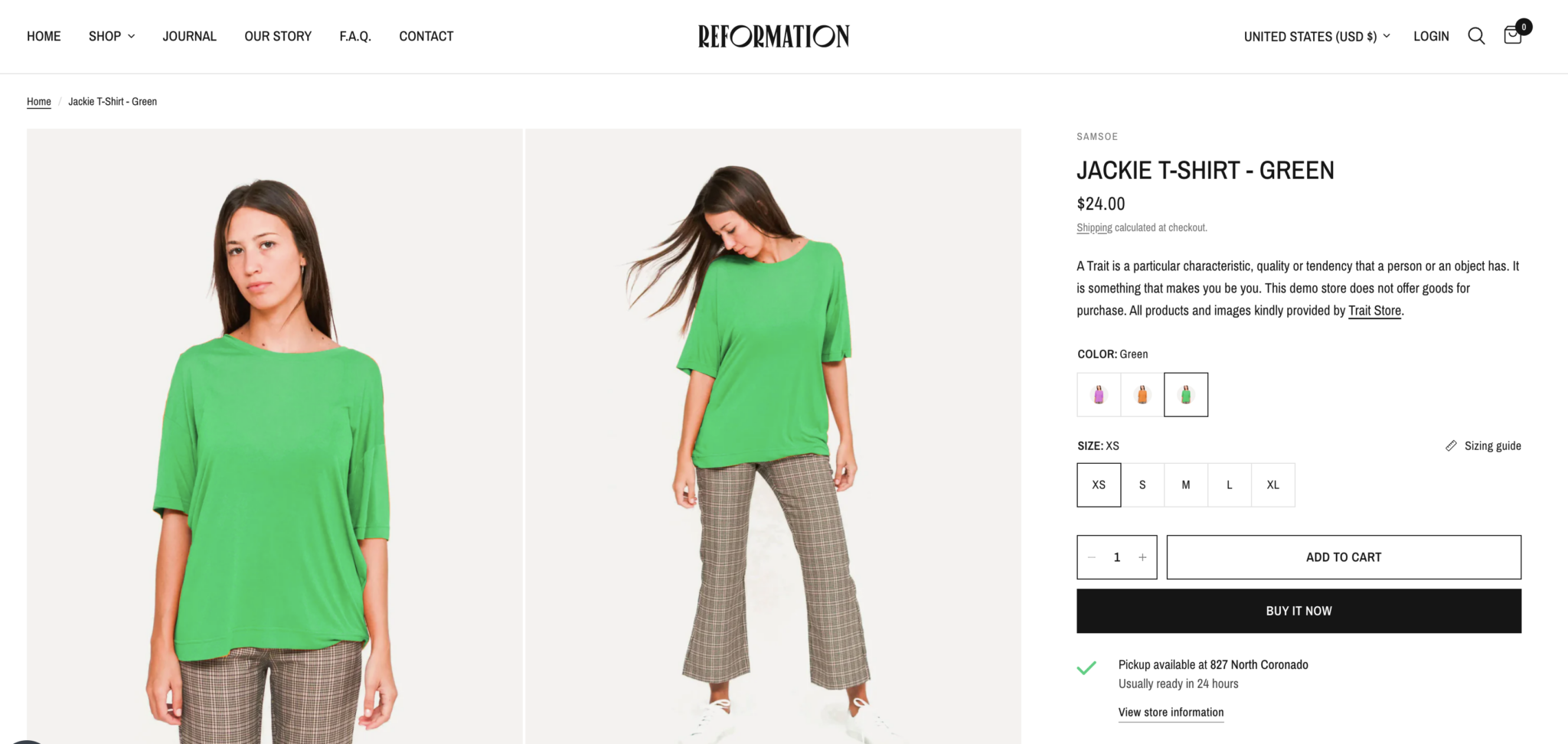Select the orange color swatch
This screenshot has width=1568, height=744.
click(1142, 394)
